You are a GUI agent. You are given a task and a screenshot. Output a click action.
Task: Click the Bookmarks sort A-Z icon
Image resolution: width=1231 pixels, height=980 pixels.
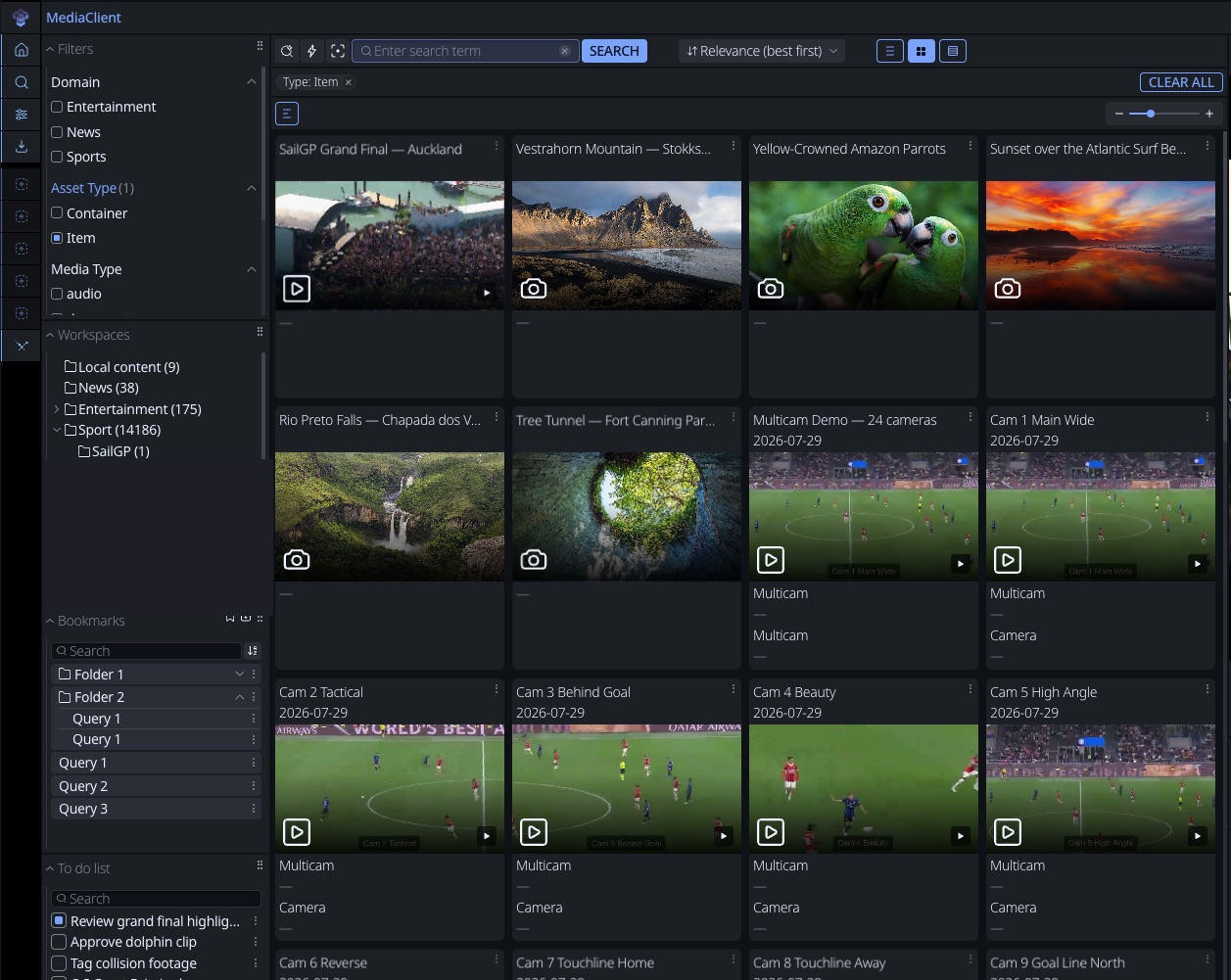(253, 651)
